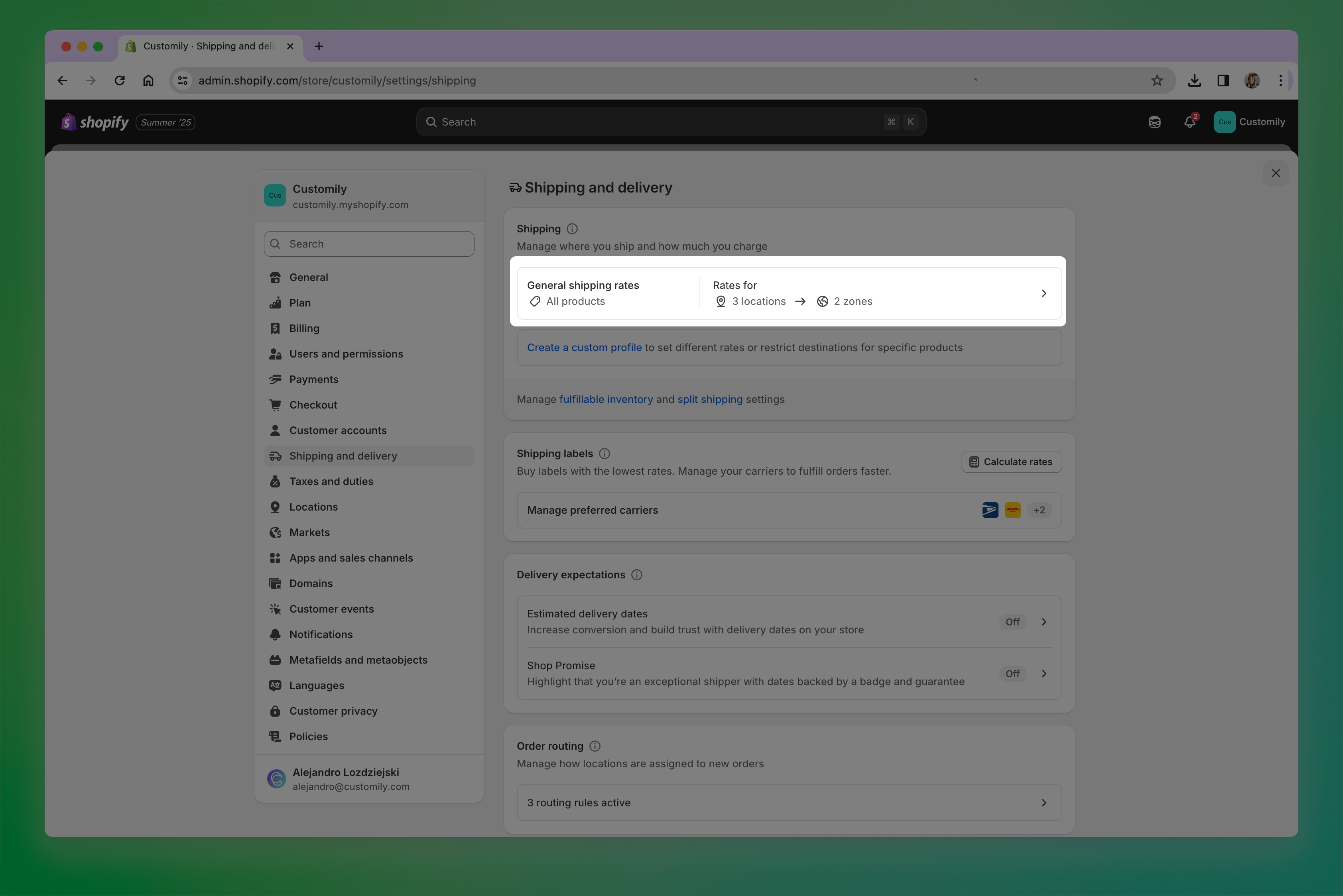Click info icon beside Shipping labels
The width and height of the screenshot is (1343, 896).
click(605, 454)
